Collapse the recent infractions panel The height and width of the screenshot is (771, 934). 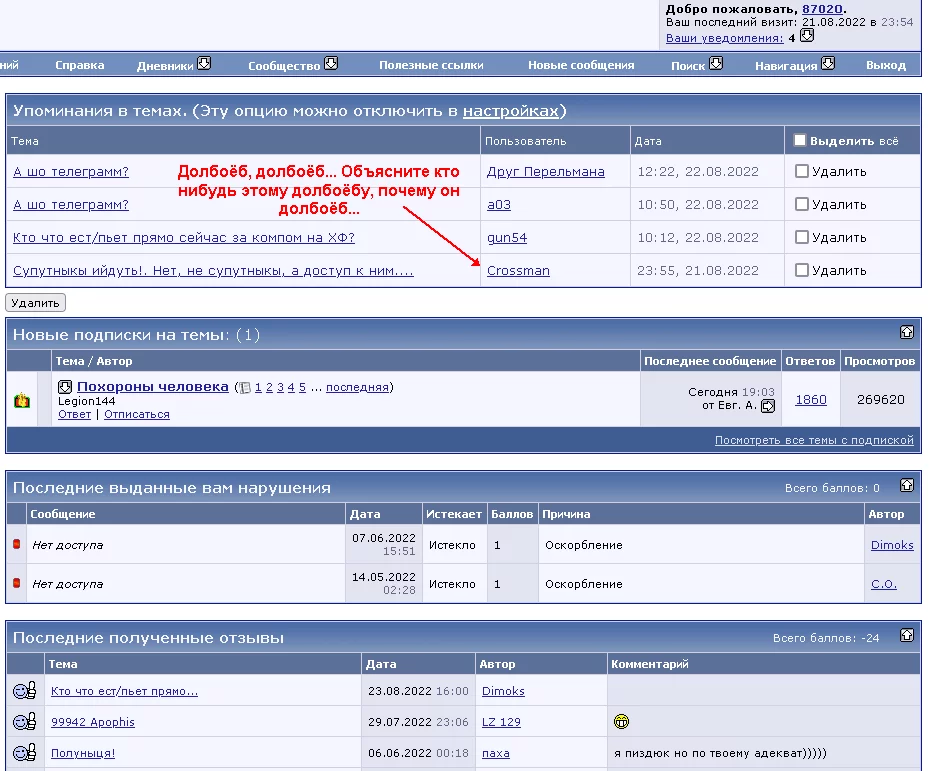pyautogui.click(x=906, y=486)
